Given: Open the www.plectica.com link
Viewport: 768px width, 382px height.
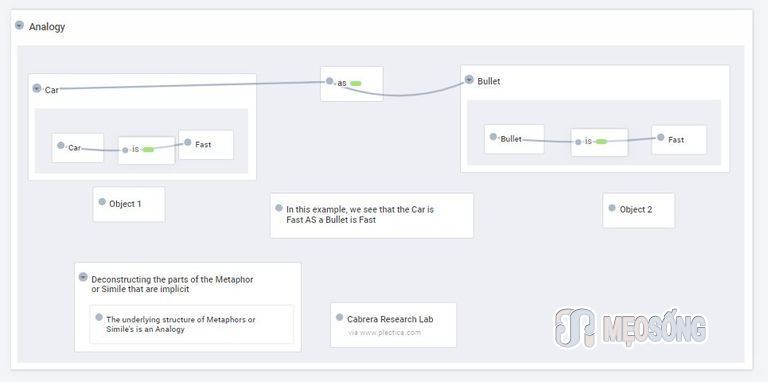Looking at the screenshot, I should (x=384, y=333).
